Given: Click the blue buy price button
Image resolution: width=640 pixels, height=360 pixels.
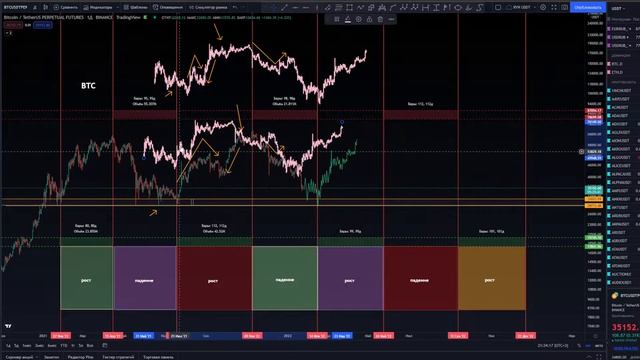Looking at the screenshot, I should [x=42, y=25].
